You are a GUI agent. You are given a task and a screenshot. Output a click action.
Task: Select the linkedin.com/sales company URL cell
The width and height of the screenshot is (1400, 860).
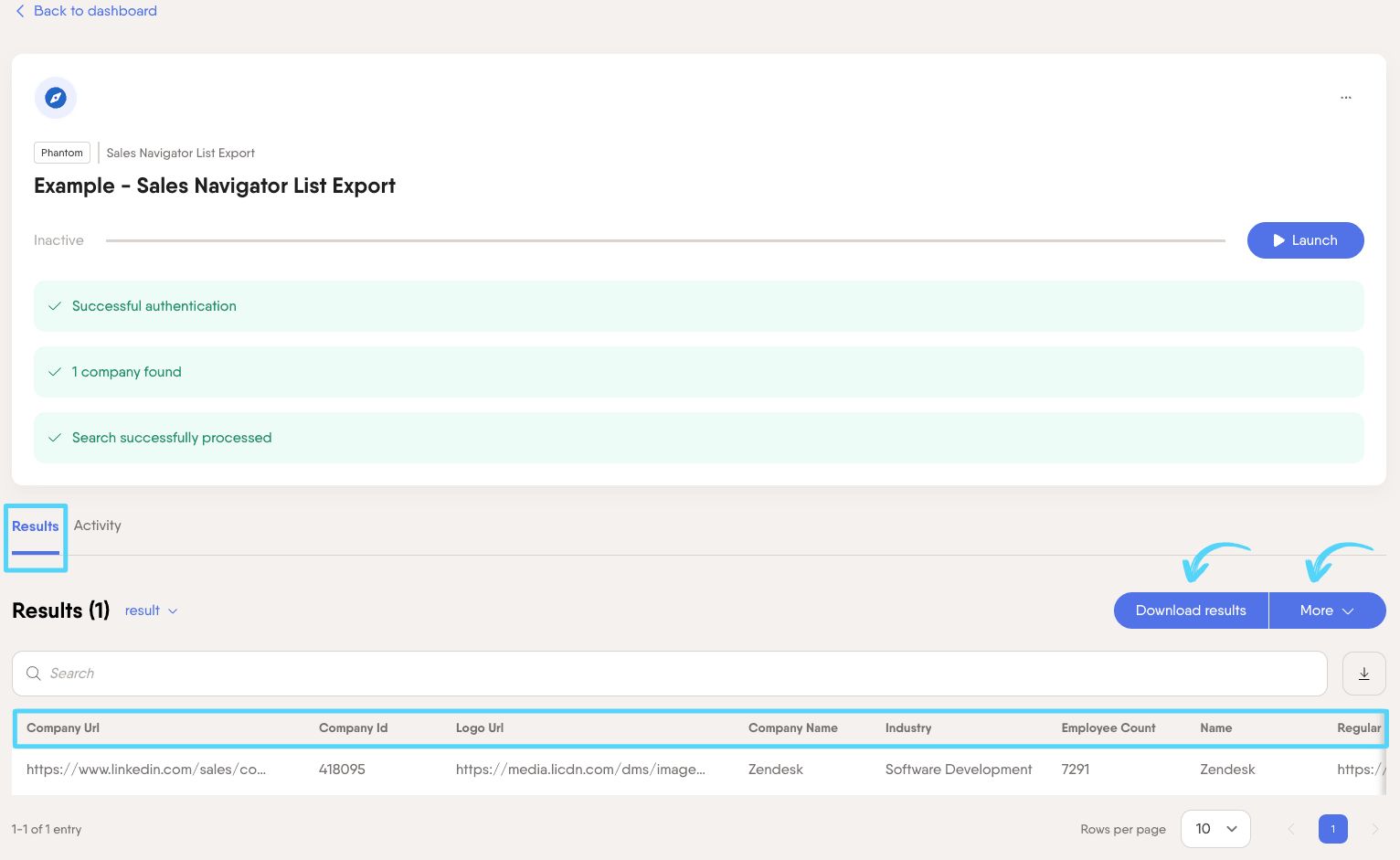tap(146, 770)
